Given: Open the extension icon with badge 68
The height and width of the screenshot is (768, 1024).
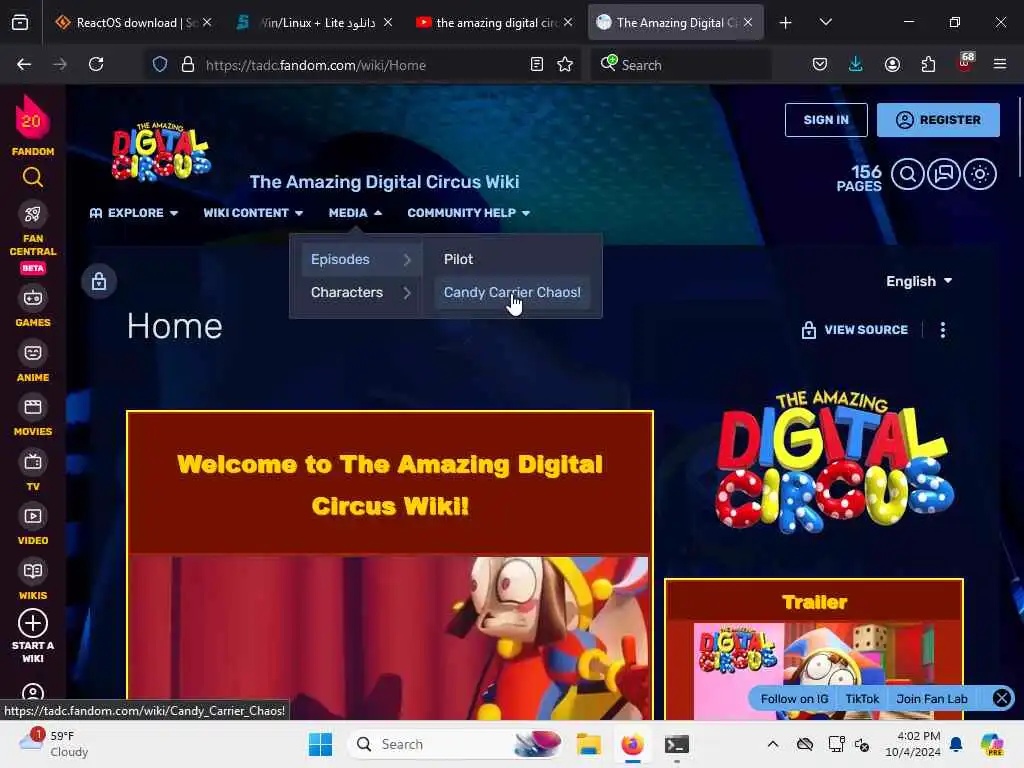Looking at the screenshot, I should coord(965,63).
